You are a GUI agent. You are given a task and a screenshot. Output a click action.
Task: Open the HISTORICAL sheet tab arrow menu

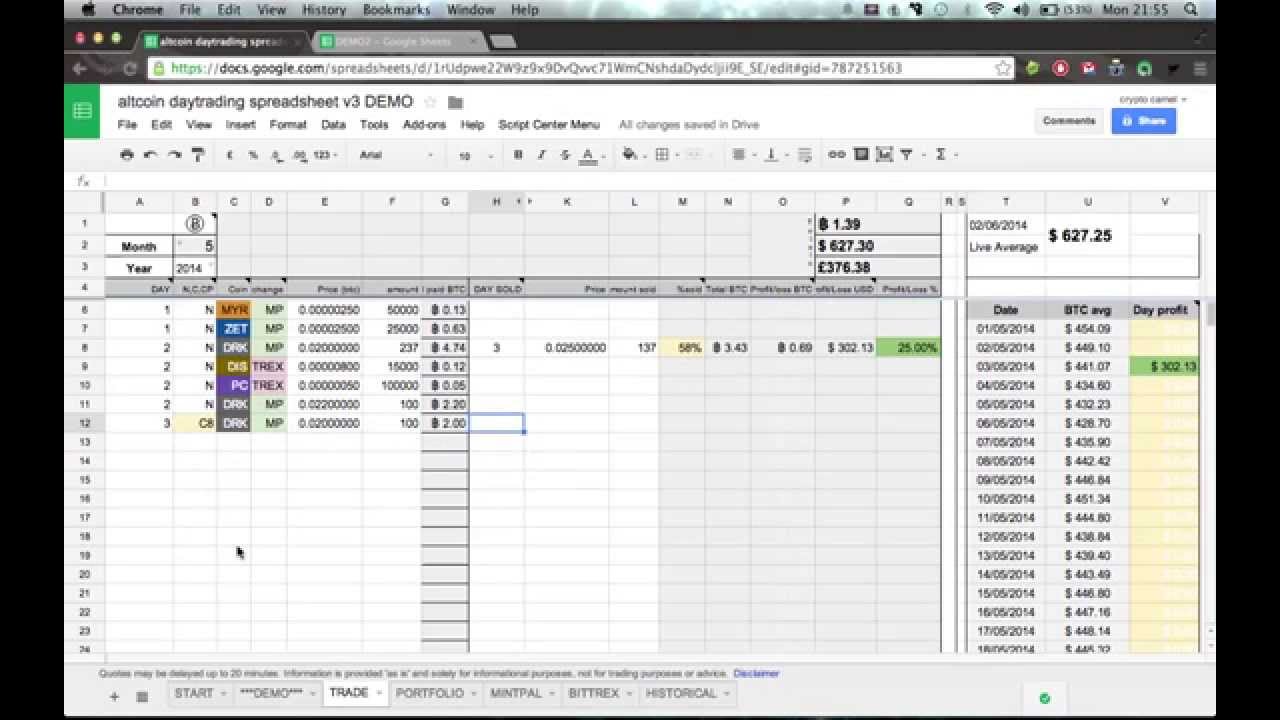(727, 693)
